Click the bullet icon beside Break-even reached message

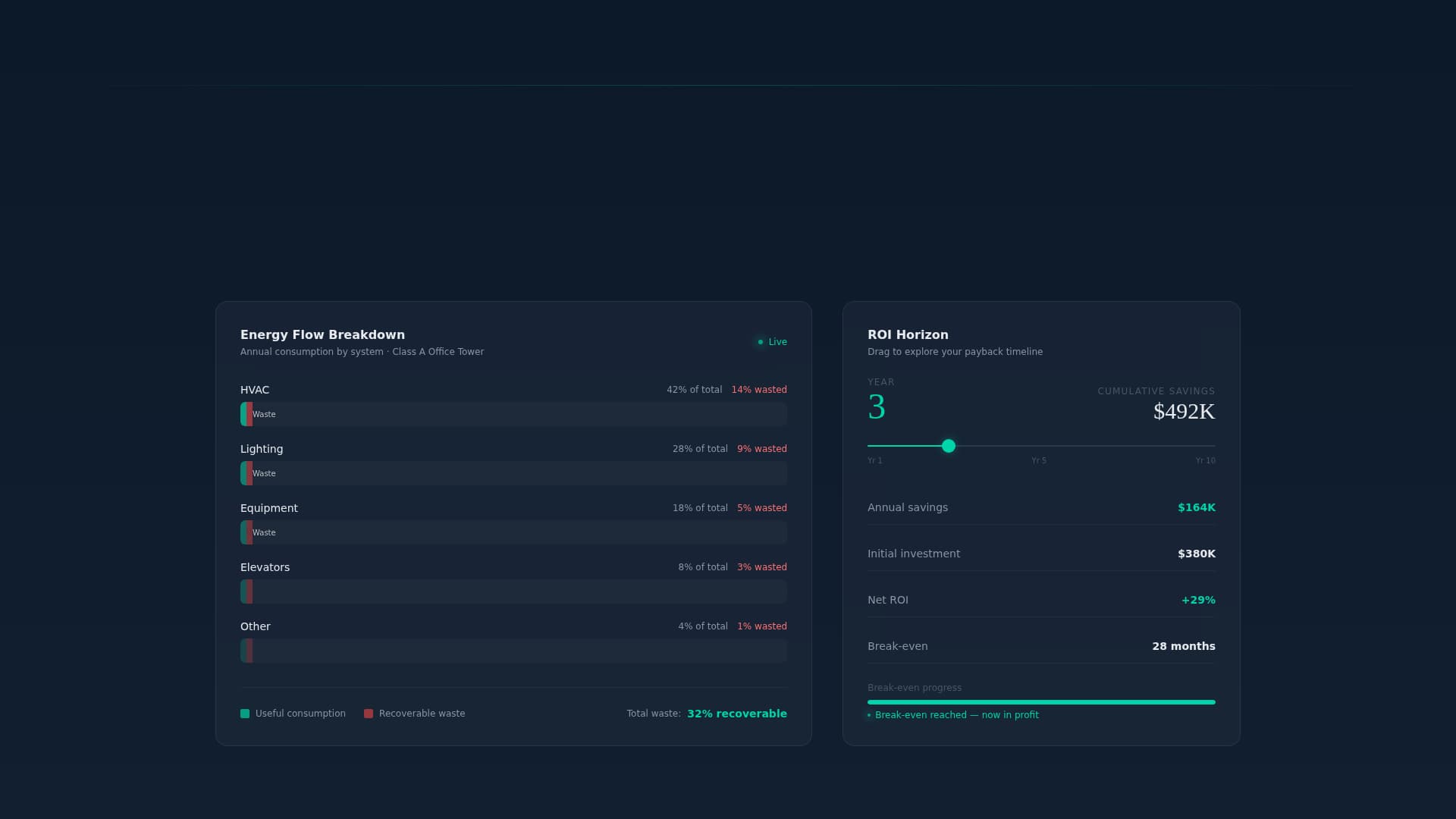pos(870,714)
